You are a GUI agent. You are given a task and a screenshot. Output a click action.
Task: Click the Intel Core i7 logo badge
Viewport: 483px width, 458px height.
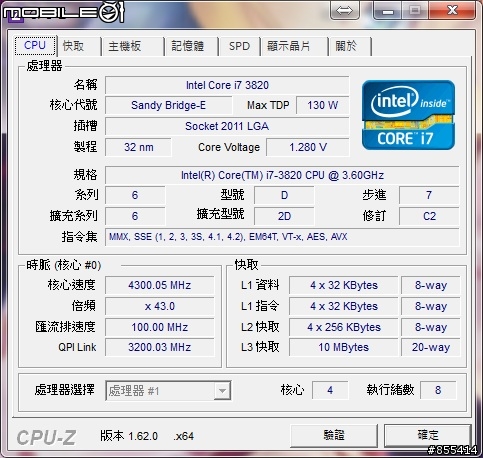pos(408,115)
